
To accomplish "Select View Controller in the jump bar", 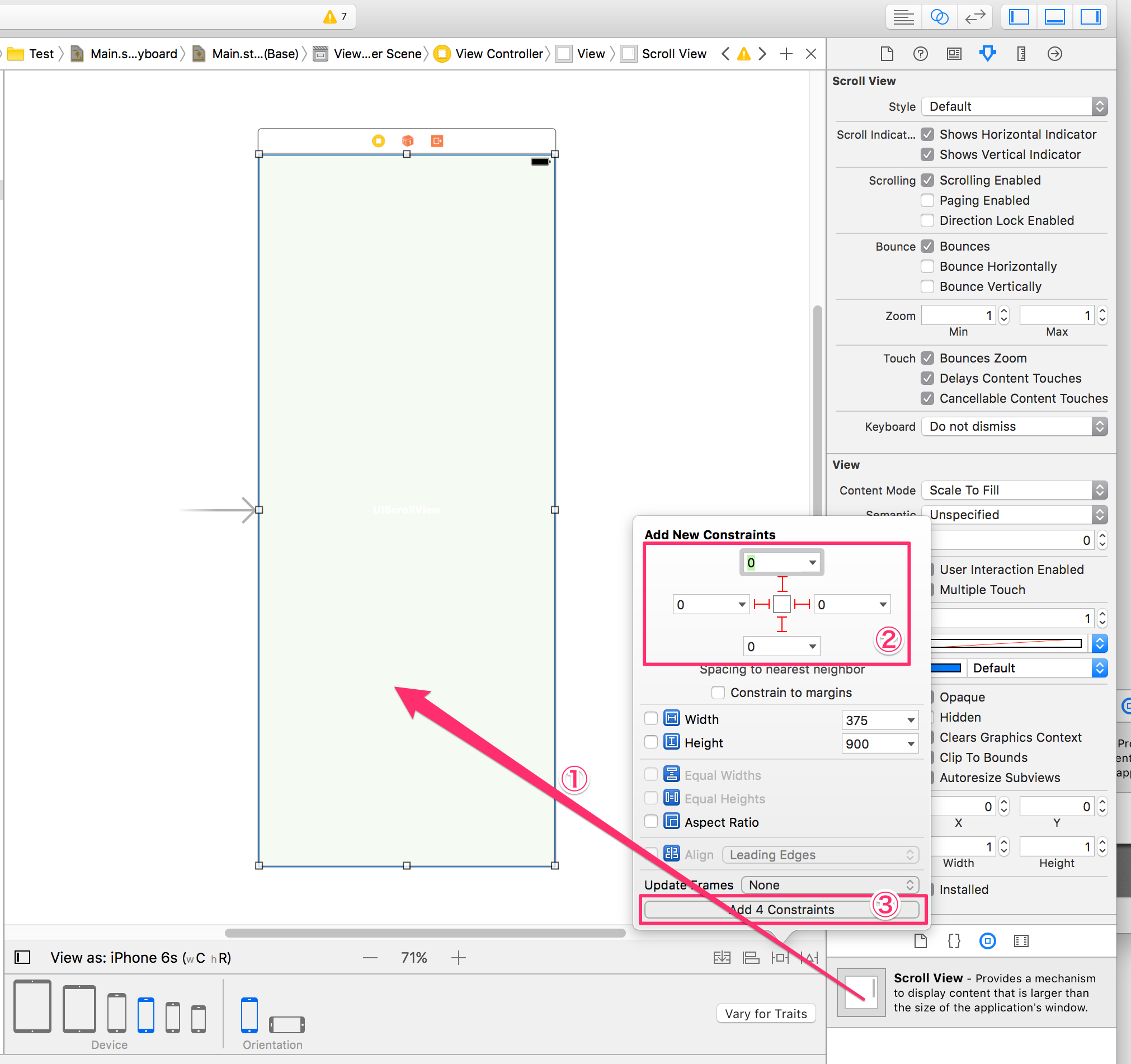I will coord(499,54).
